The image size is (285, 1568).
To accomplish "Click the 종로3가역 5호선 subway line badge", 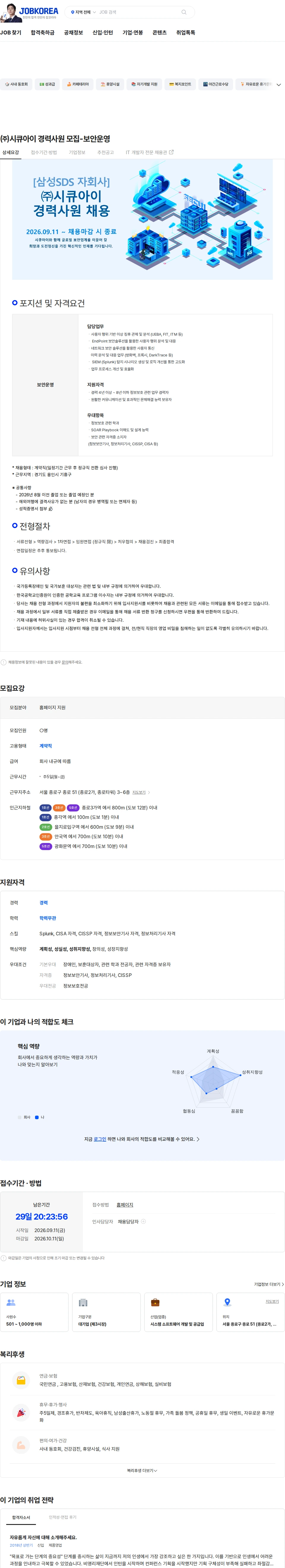I will pyautogui.click(x=73, y=808).
